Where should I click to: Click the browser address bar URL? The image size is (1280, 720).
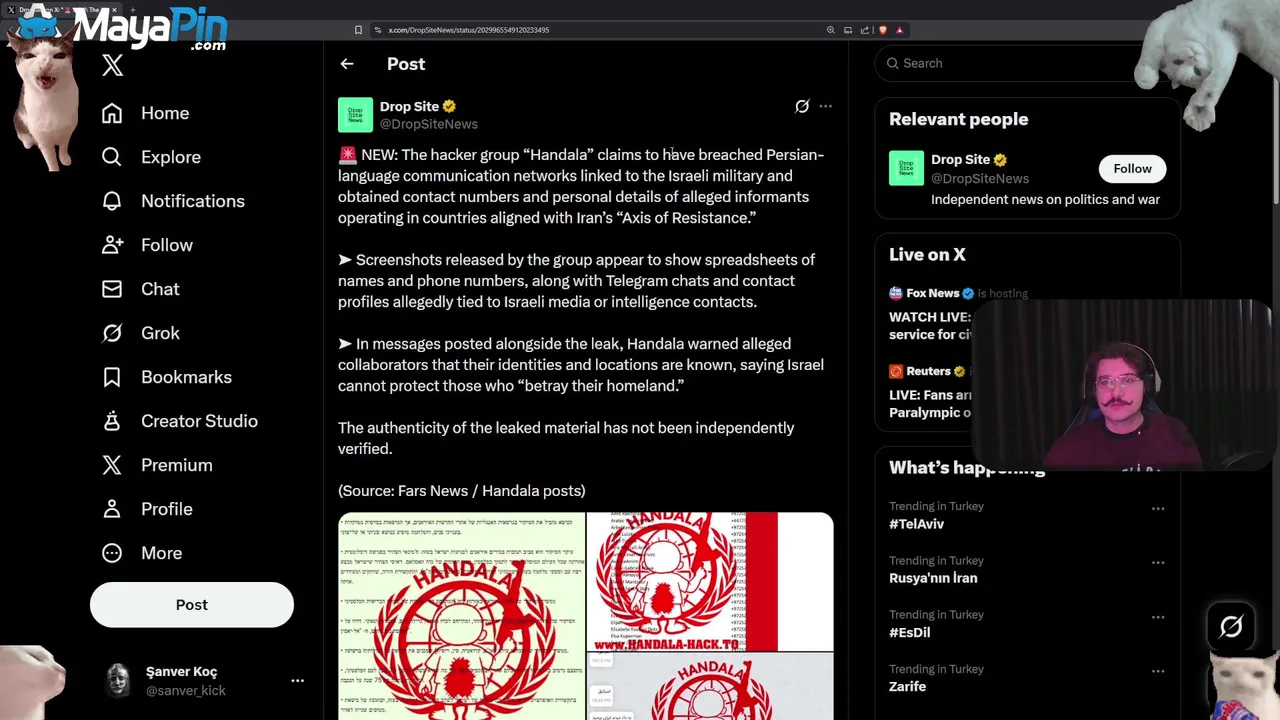click(x=468, y=30)
